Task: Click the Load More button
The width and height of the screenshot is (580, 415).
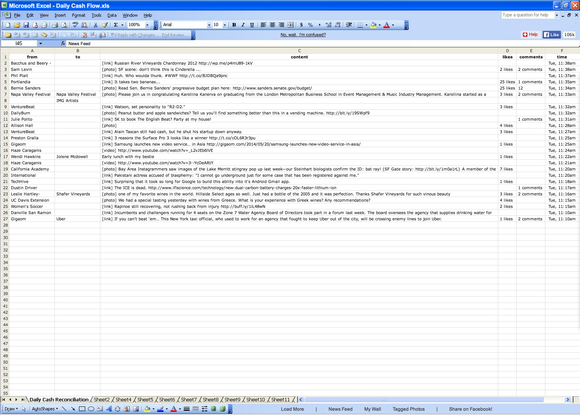Action: (292, 409)
